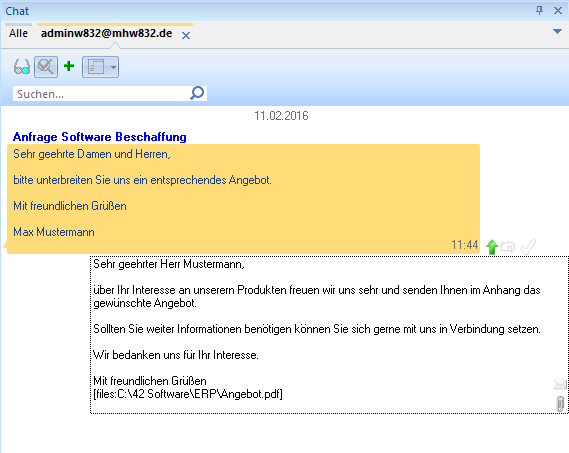Click the files attachment path line

188,394
